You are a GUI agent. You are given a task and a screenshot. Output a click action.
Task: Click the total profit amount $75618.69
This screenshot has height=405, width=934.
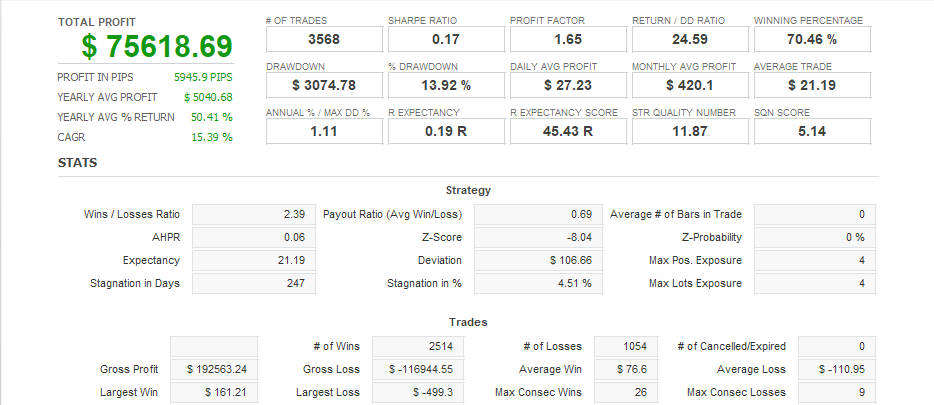[x=158, y=46]
